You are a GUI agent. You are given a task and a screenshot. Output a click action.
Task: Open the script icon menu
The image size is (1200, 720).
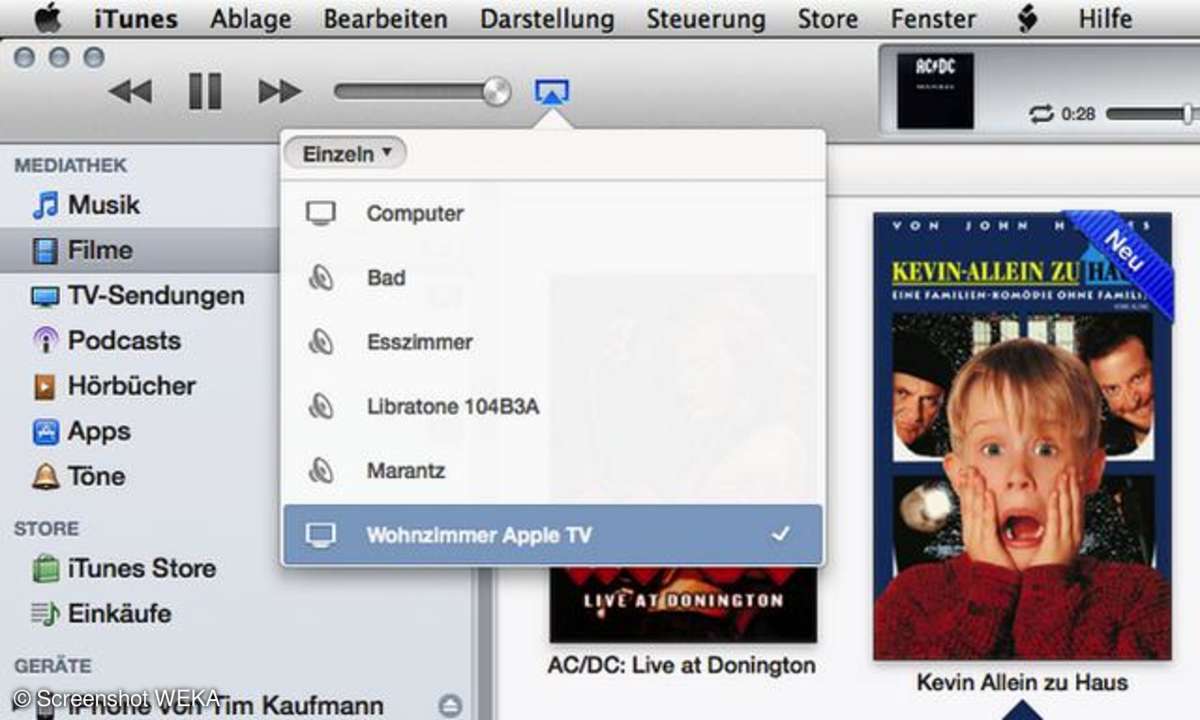[1027, 18]
